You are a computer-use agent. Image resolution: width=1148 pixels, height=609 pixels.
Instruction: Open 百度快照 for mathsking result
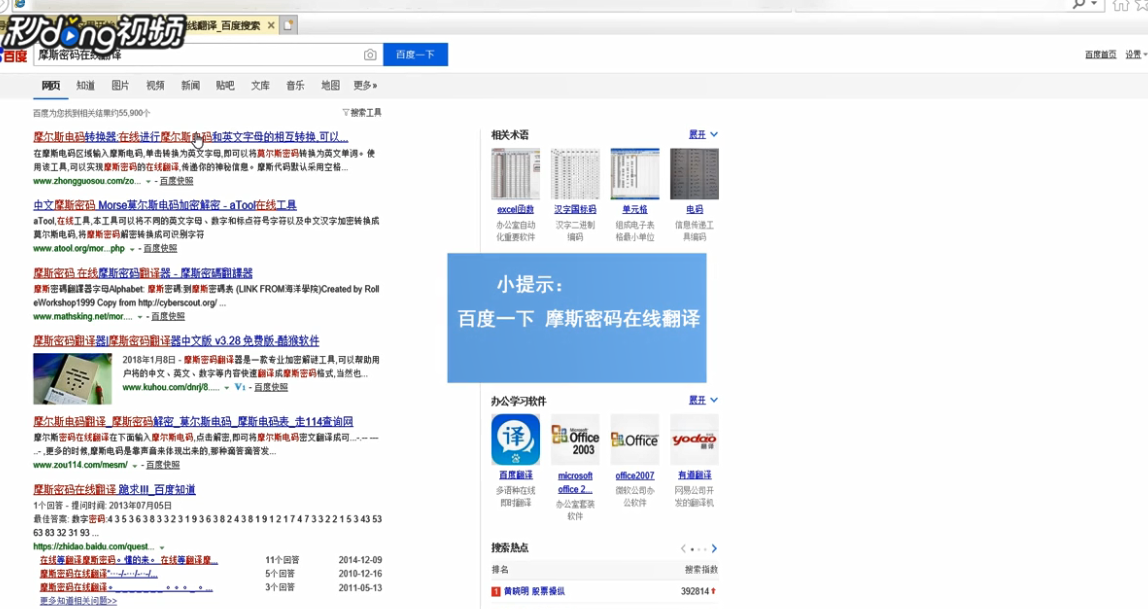point(168,316)
